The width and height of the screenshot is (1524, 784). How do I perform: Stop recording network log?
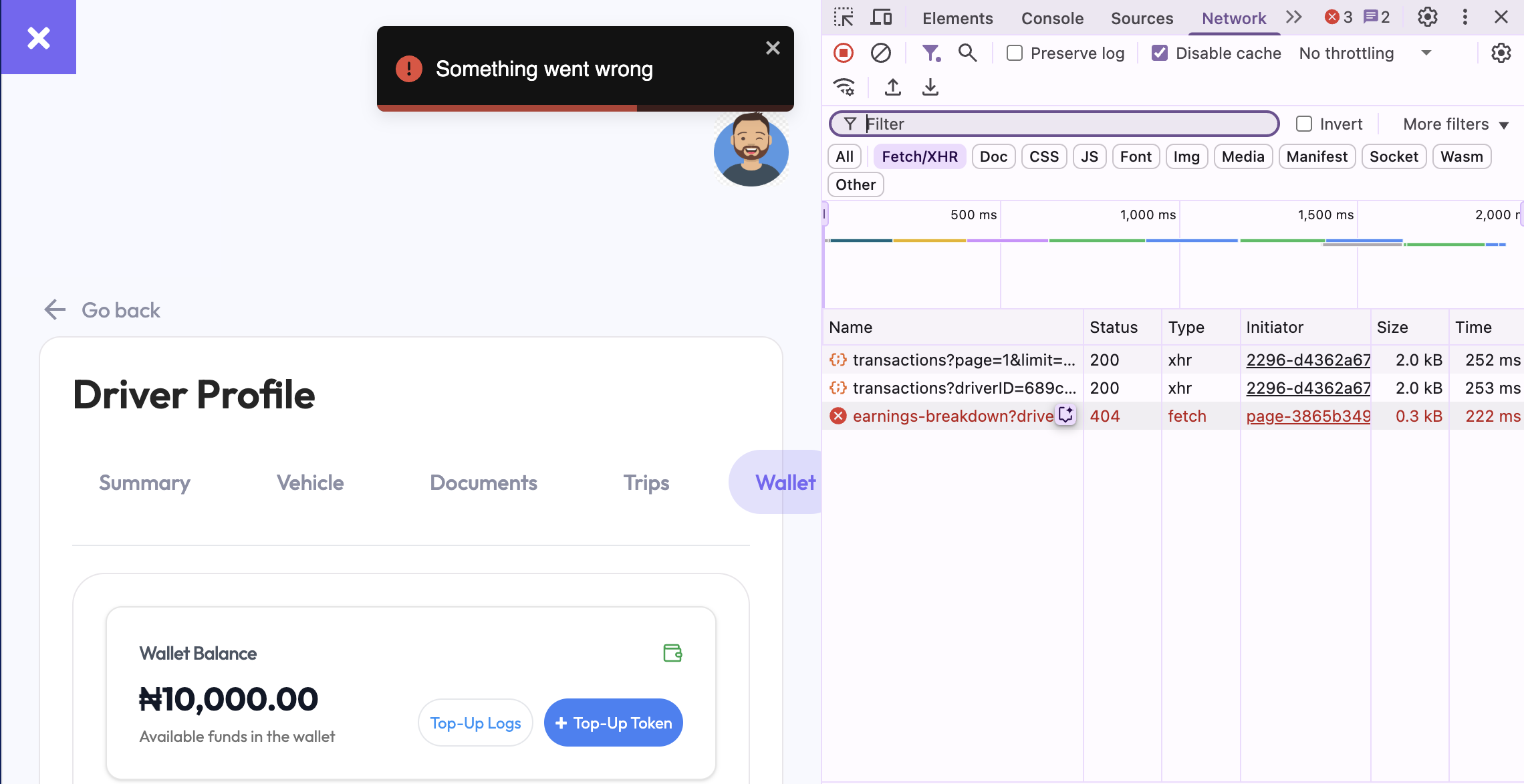tap(844, 53)
